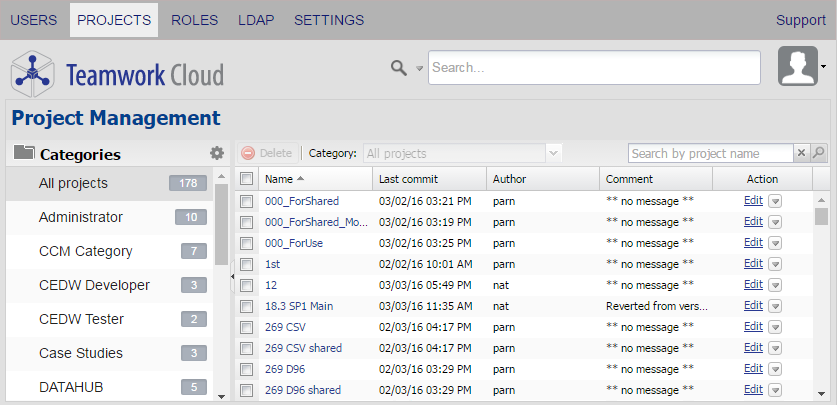Screen dimensions: 837x405
Task: Clear the project name search with X
Action: 801,153
